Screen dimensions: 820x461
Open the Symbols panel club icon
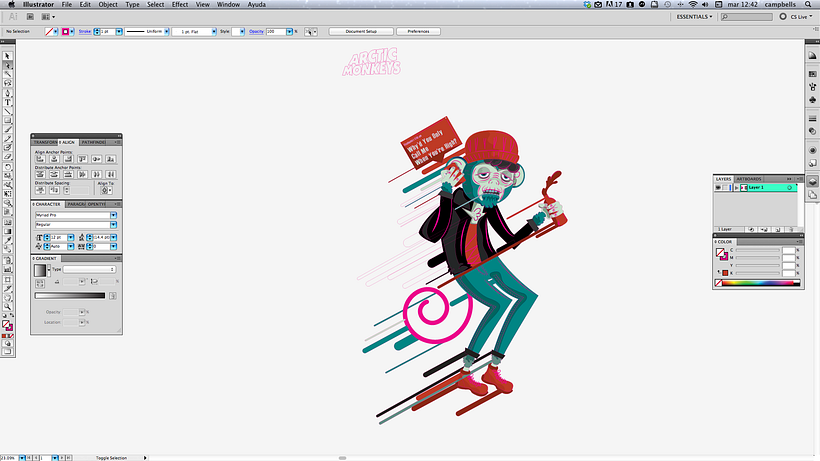(812, 99)
